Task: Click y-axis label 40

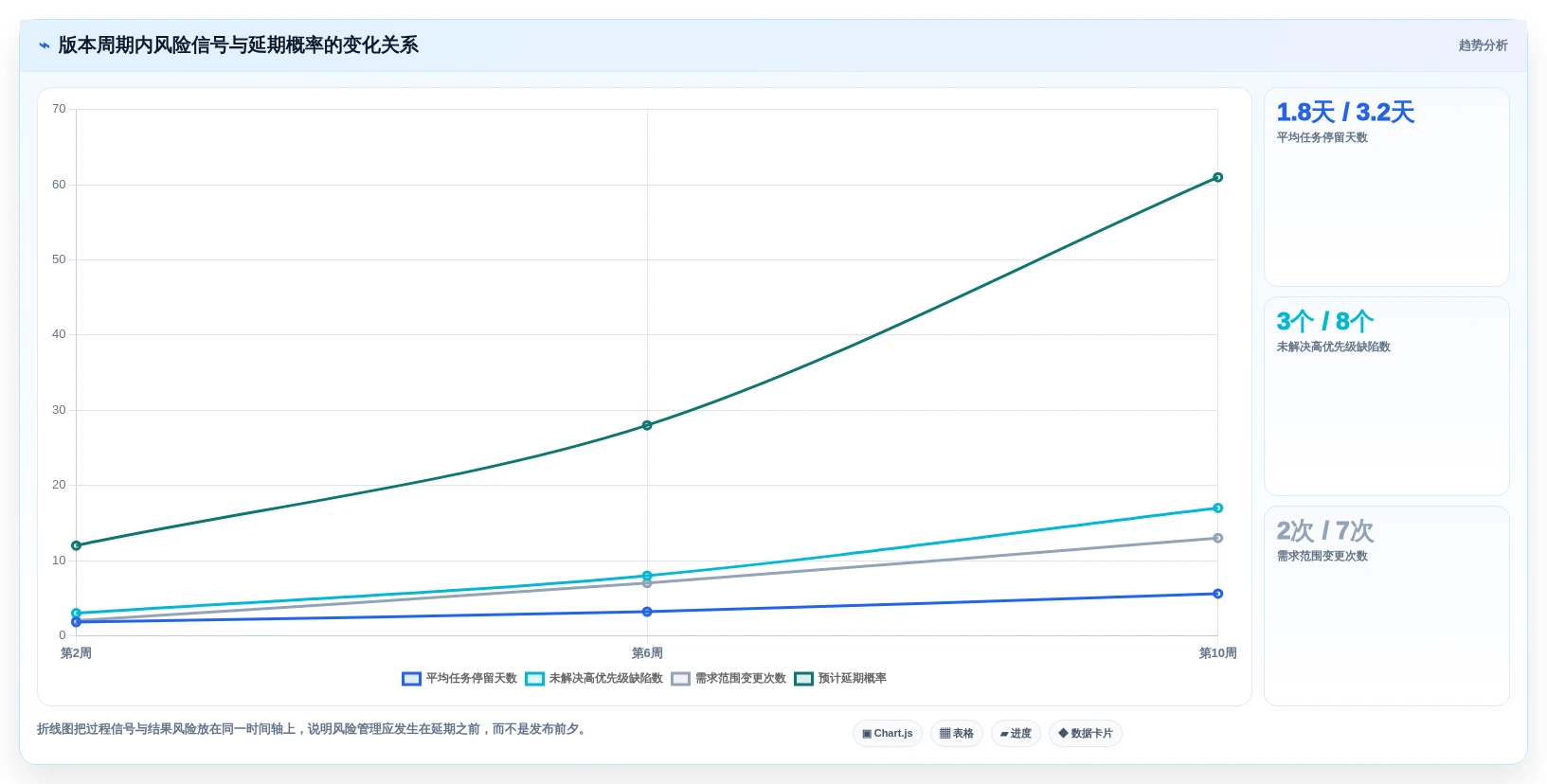Action: [x=59, y=334]
